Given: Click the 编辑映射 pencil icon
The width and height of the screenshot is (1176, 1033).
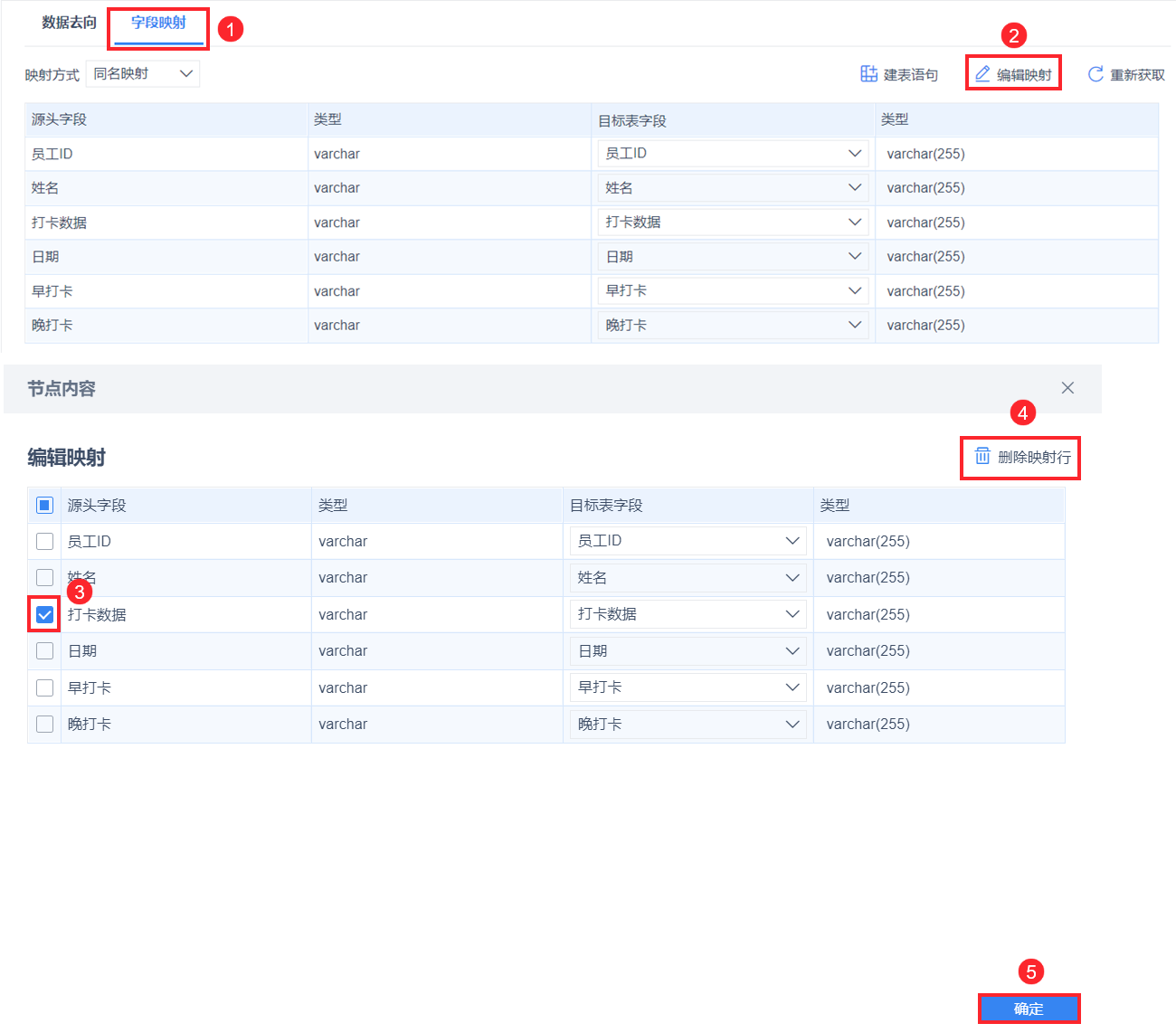Looking at the screenshot, I should coord(982,74).
